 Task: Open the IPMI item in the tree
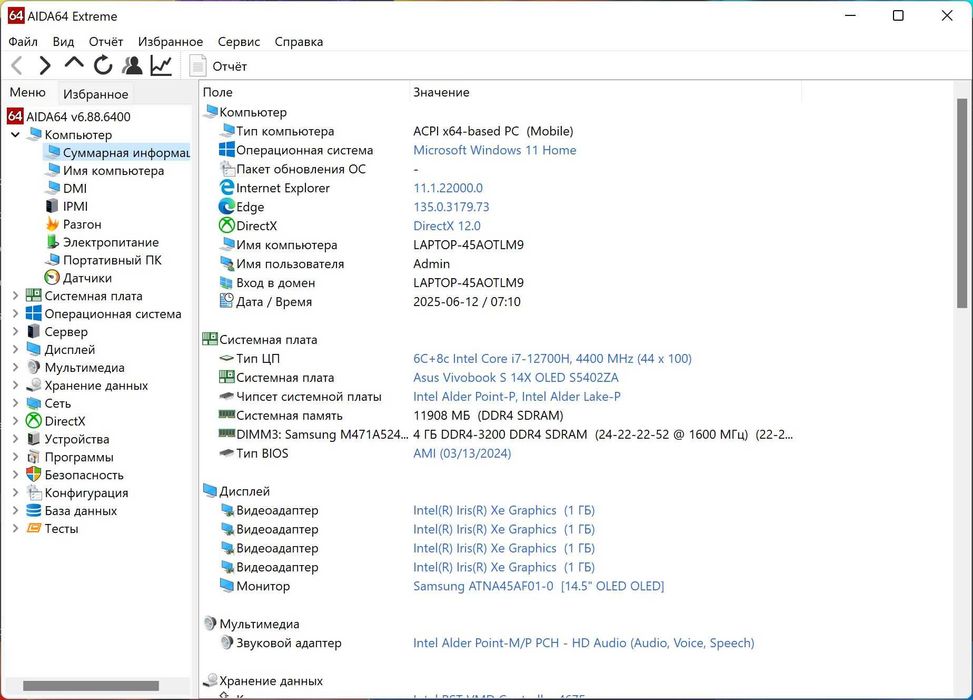(x=75, y=206)
